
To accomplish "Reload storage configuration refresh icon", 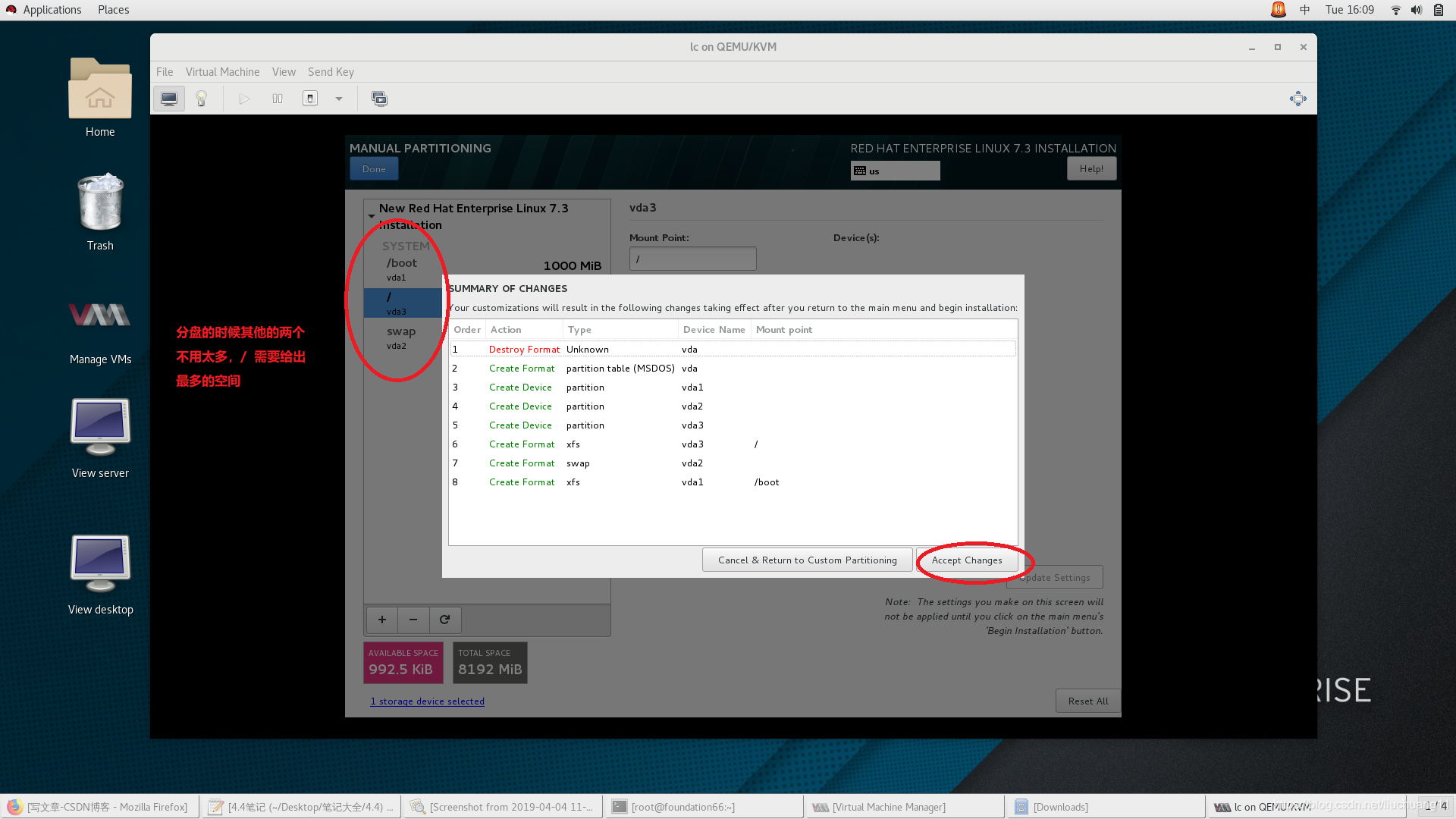I will [x=445, y=620].
